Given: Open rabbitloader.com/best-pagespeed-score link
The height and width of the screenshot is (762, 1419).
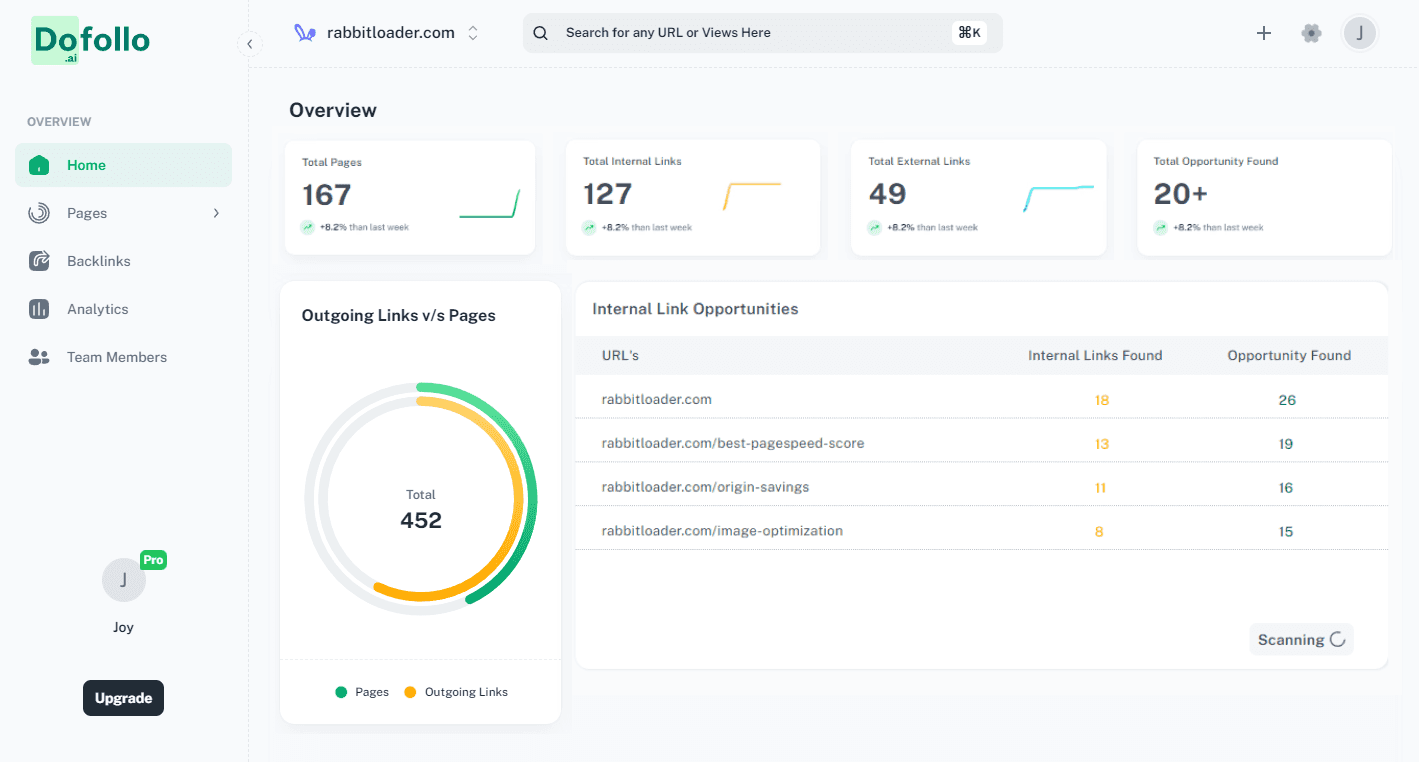Looking at the screenshot, I should [733, 443].
